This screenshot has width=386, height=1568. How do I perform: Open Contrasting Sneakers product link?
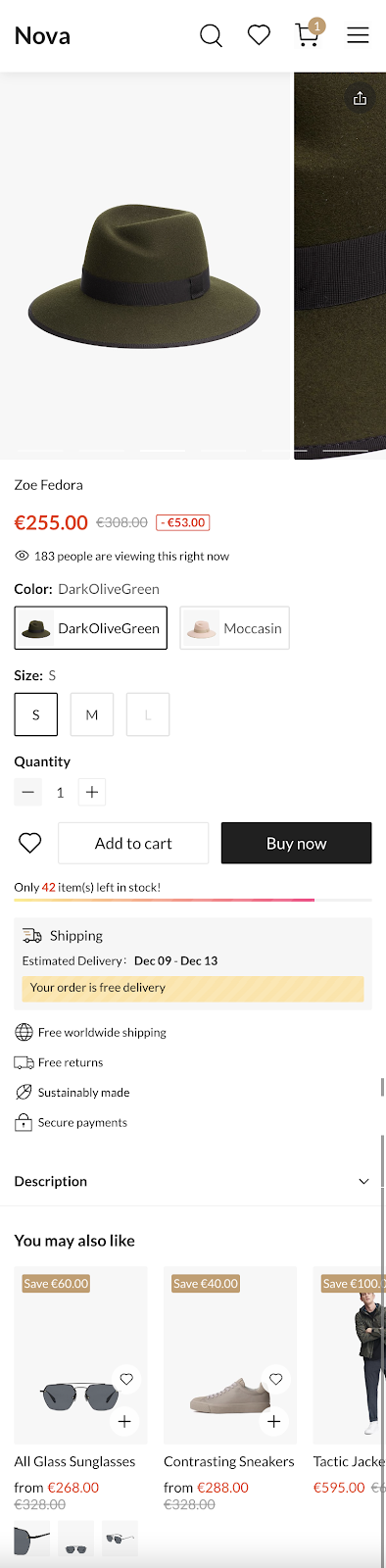(x=229, y=1461)
